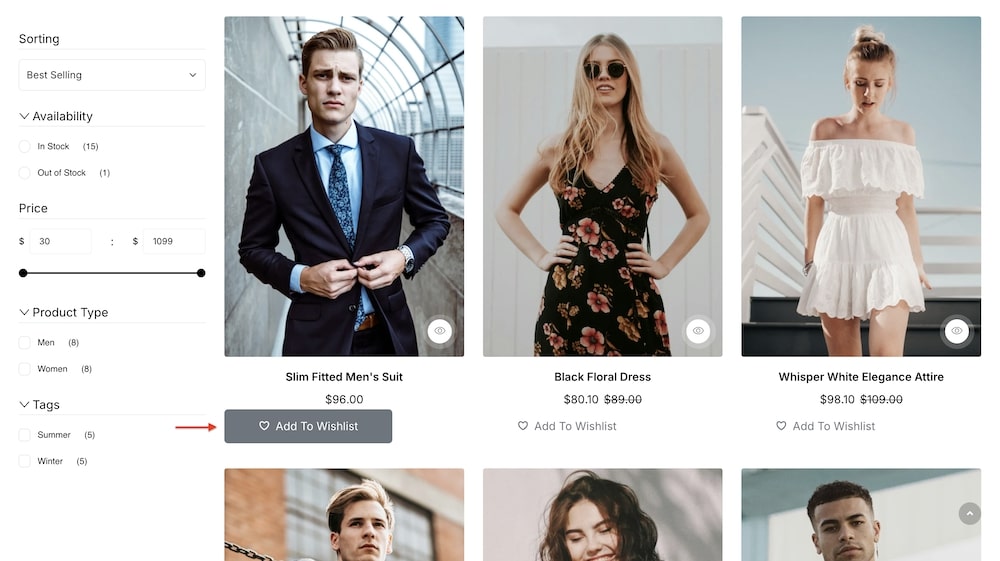Click quick view eye icon on men's suit

440,331
